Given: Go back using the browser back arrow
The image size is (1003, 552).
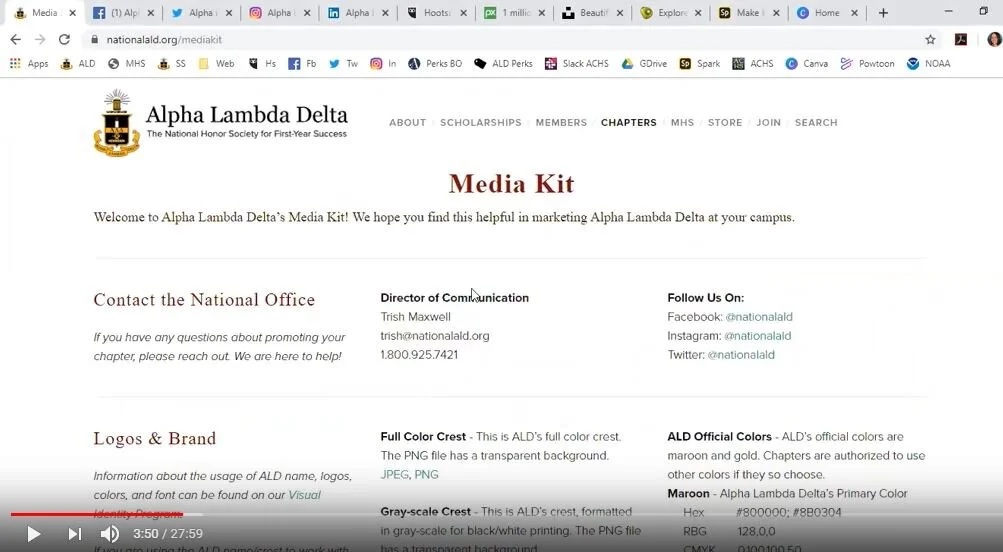Looking at the screenshot, I should (15, 40).
